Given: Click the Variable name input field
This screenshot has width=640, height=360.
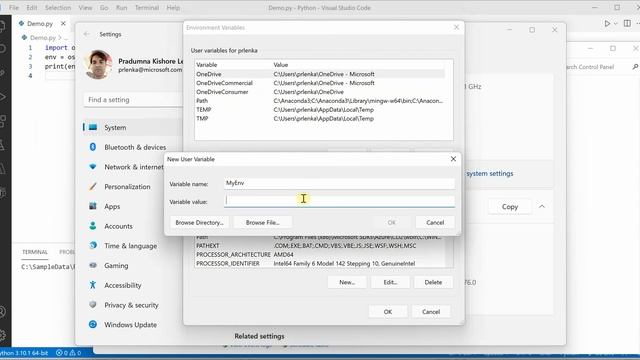Looking at the screenshot, I should 339,183.
